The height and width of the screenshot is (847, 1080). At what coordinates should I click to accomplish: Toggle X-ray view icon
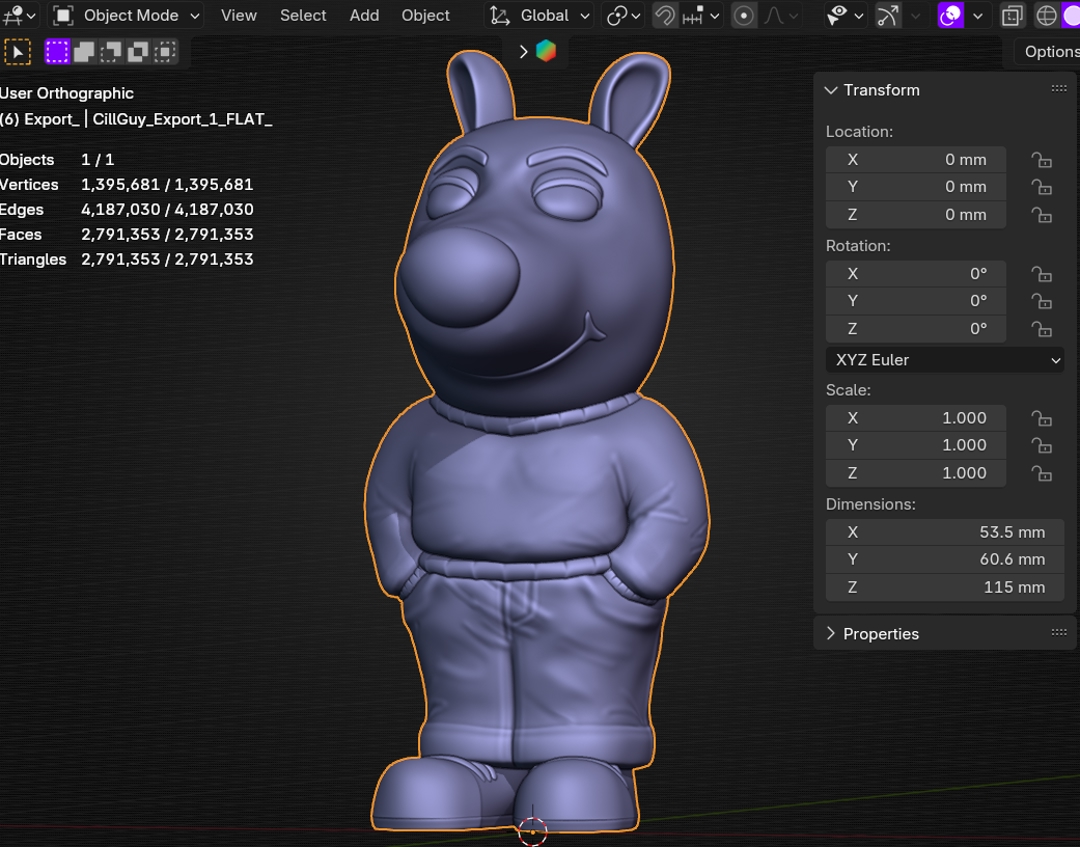[x=1012, y=15]
